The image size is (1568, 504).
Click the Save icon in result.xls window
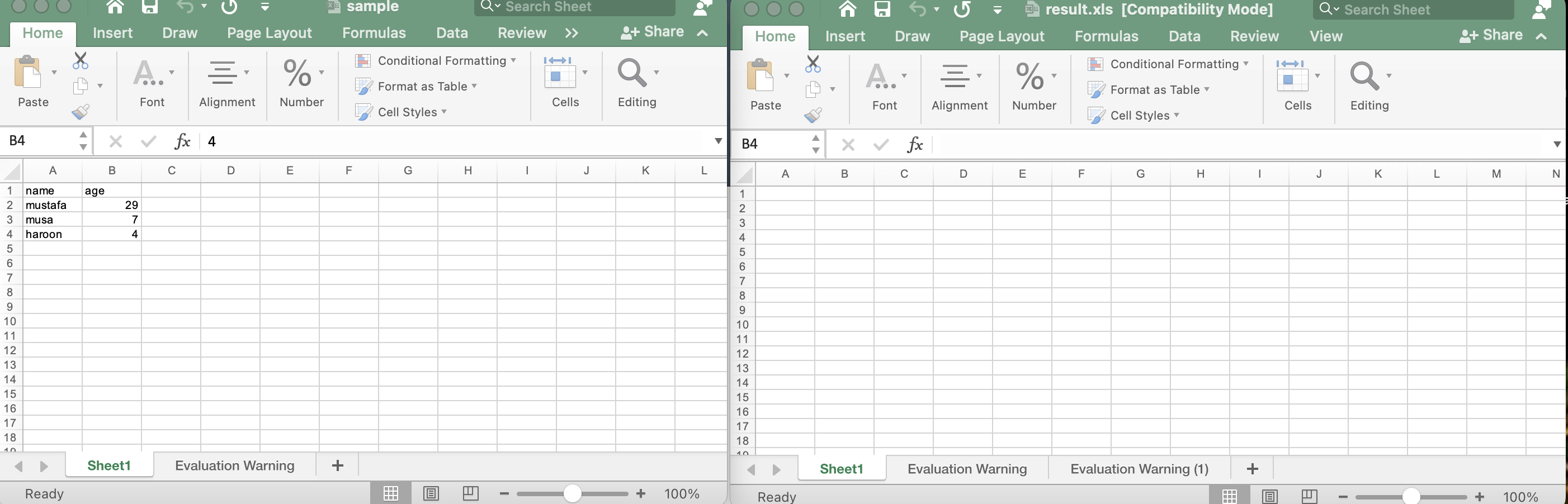(x=882, y=9)
